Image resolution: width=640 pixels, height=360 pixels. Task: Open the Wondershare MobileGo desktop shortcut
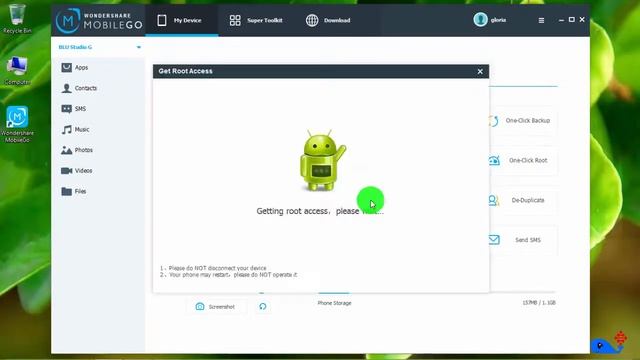click(x=17, y=124)
